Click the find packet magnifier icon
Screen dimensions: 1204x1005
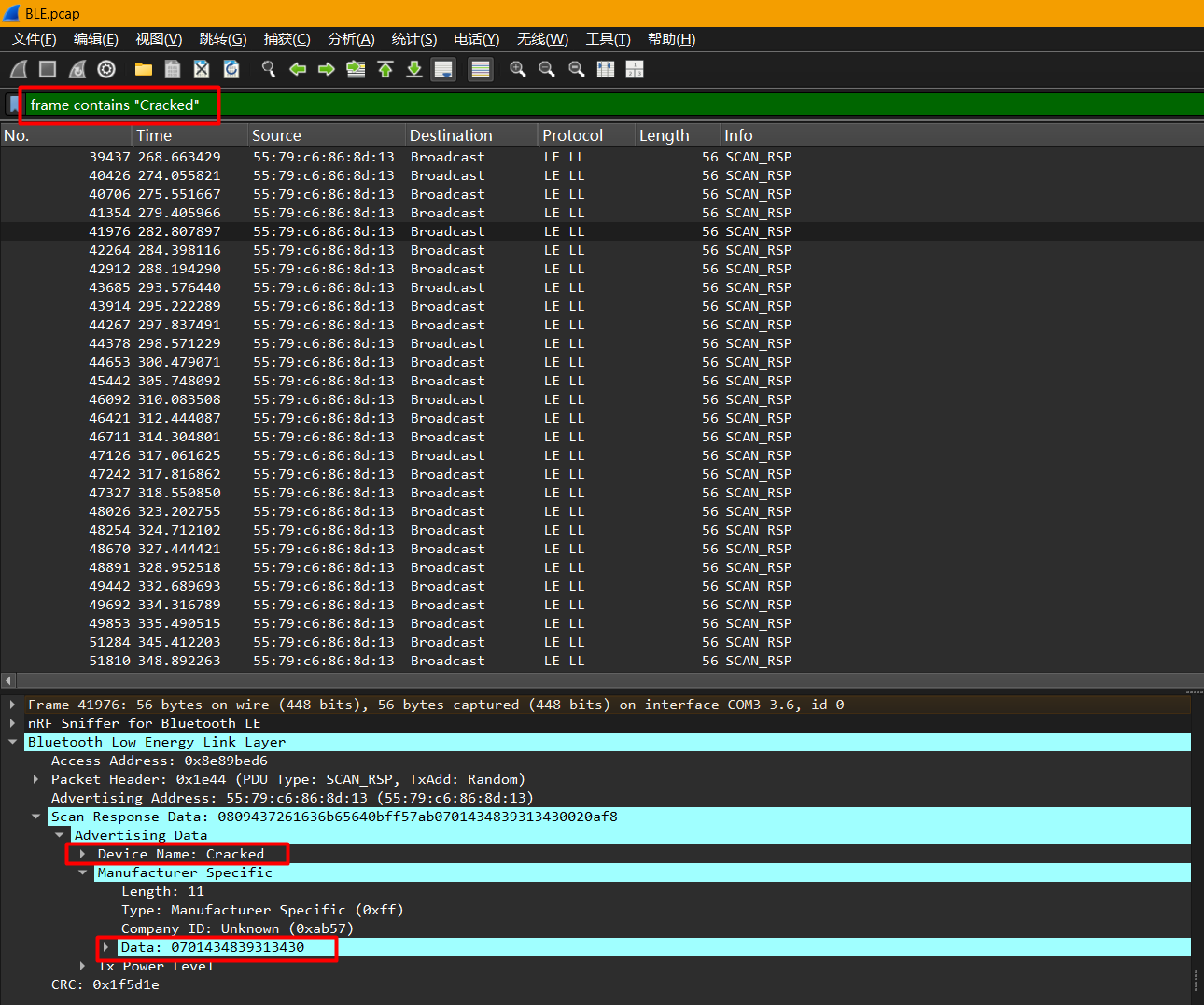click(x=269, y=69)
